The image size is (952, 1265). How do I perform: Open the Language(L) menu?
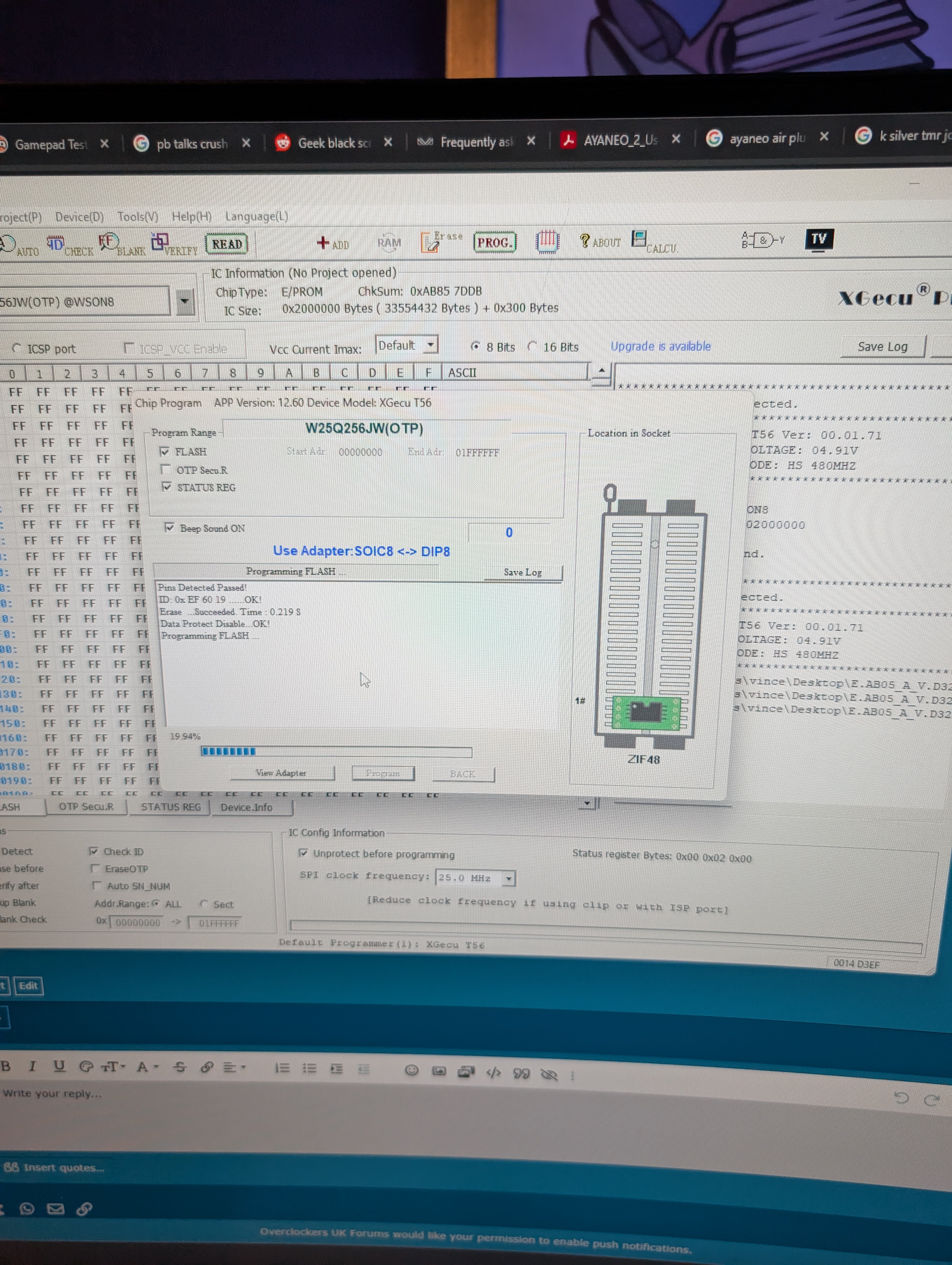pyautogui.click(x=257, y=215)
